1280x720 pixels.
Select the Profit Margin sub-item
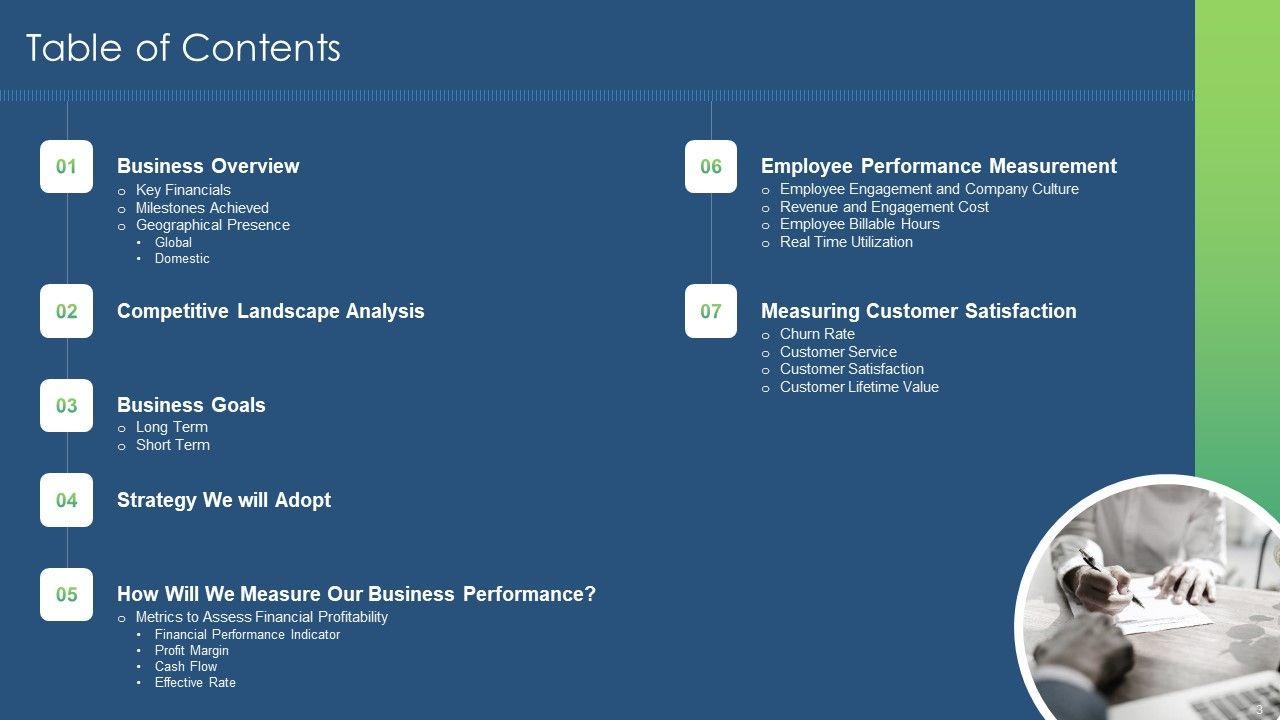(x=191, y=650)
